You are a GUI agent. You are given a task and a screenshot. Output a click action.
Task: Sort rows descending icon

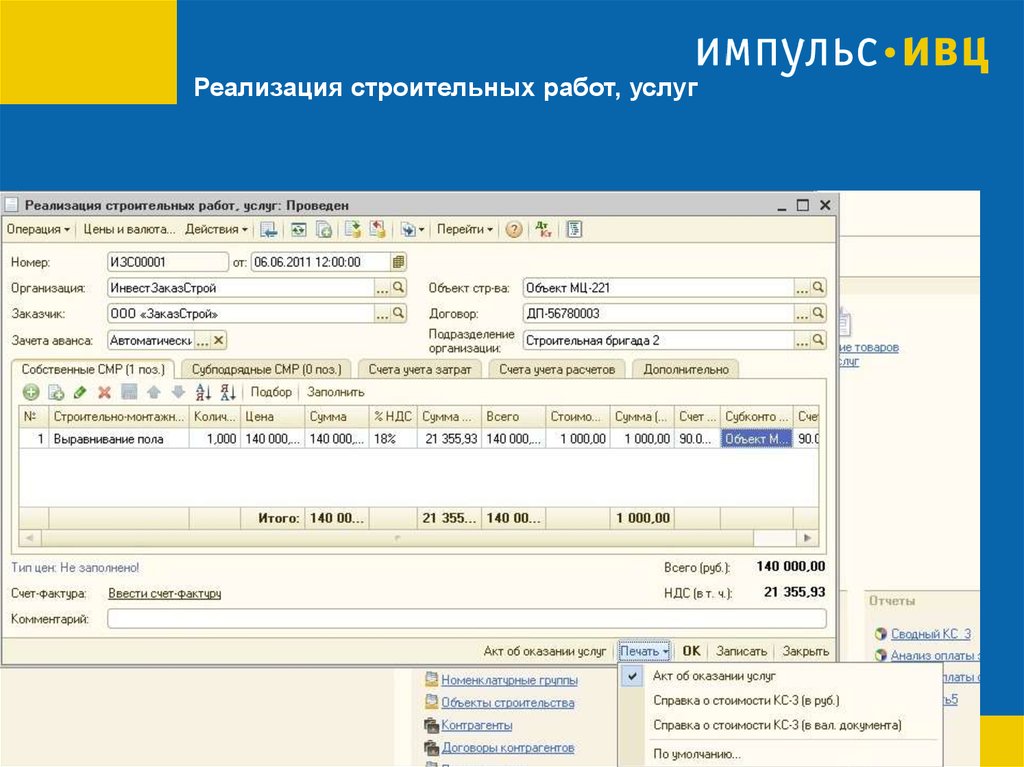tap(228, 392)
